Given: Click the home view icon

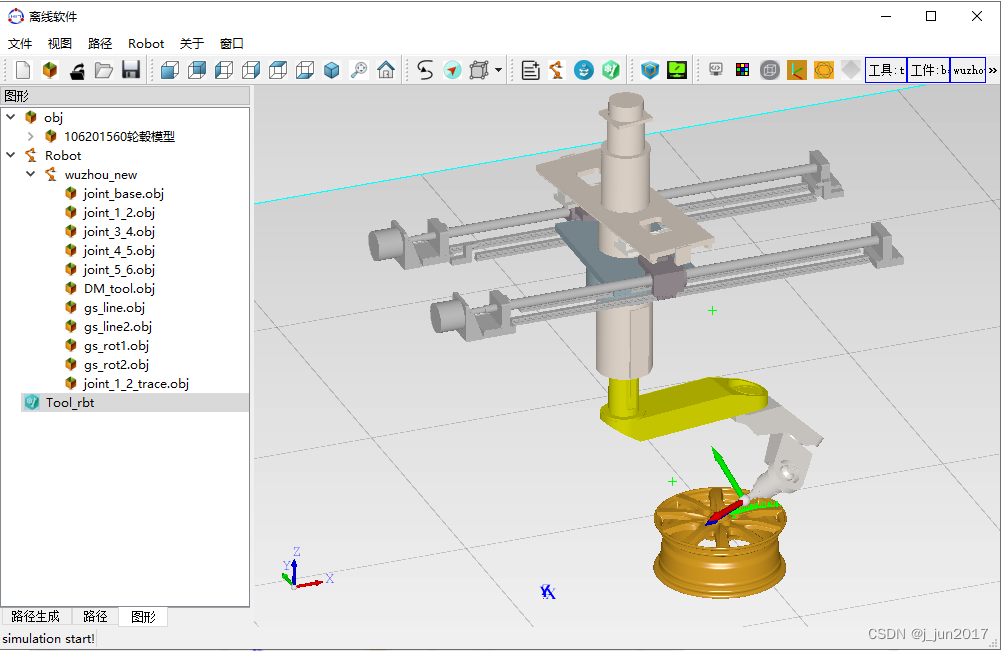Looking at the screenshot, I should [x=386, y=70].
